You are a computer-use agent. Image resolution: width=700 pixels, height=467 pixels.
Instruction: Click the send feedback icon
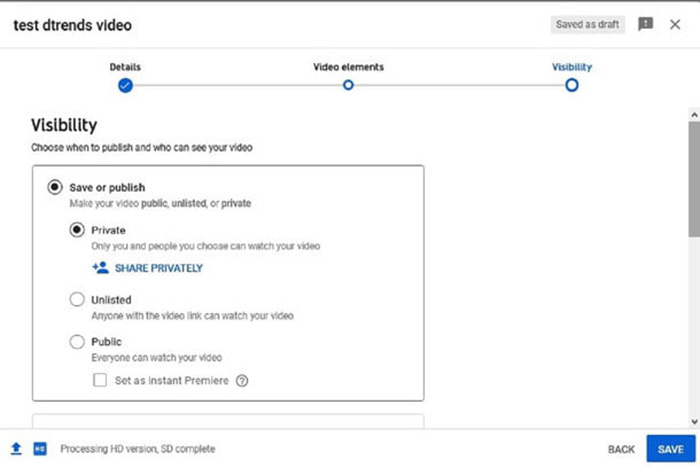[646, 24]
